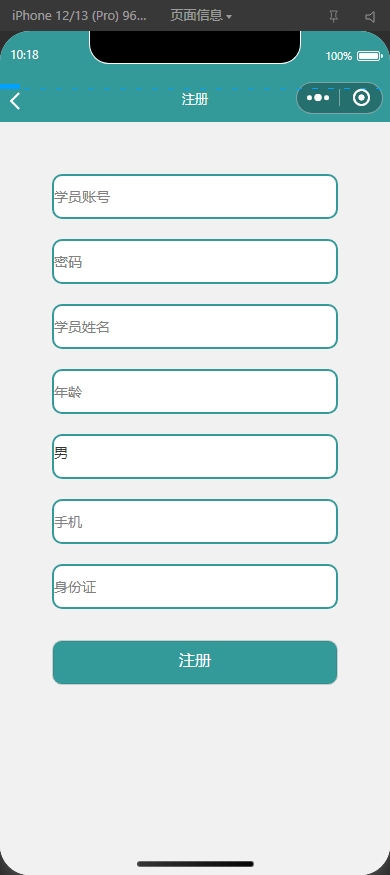Submit the form with the 注册 button
This screenshot has width=390, height=875.
coord(195,662)
